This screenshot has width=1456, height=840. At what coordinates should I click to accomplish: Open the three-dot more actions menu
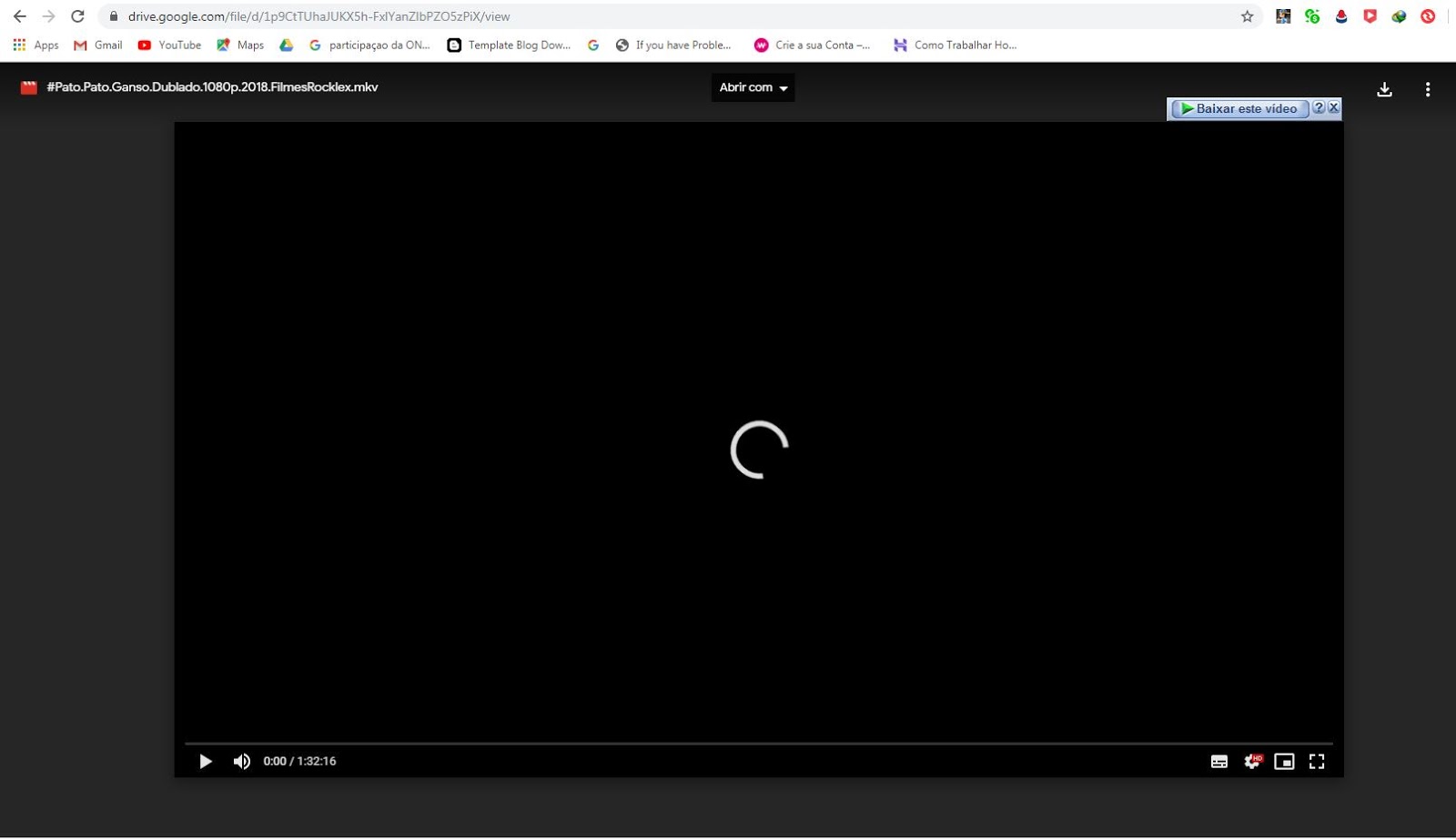coord(1428,89)
